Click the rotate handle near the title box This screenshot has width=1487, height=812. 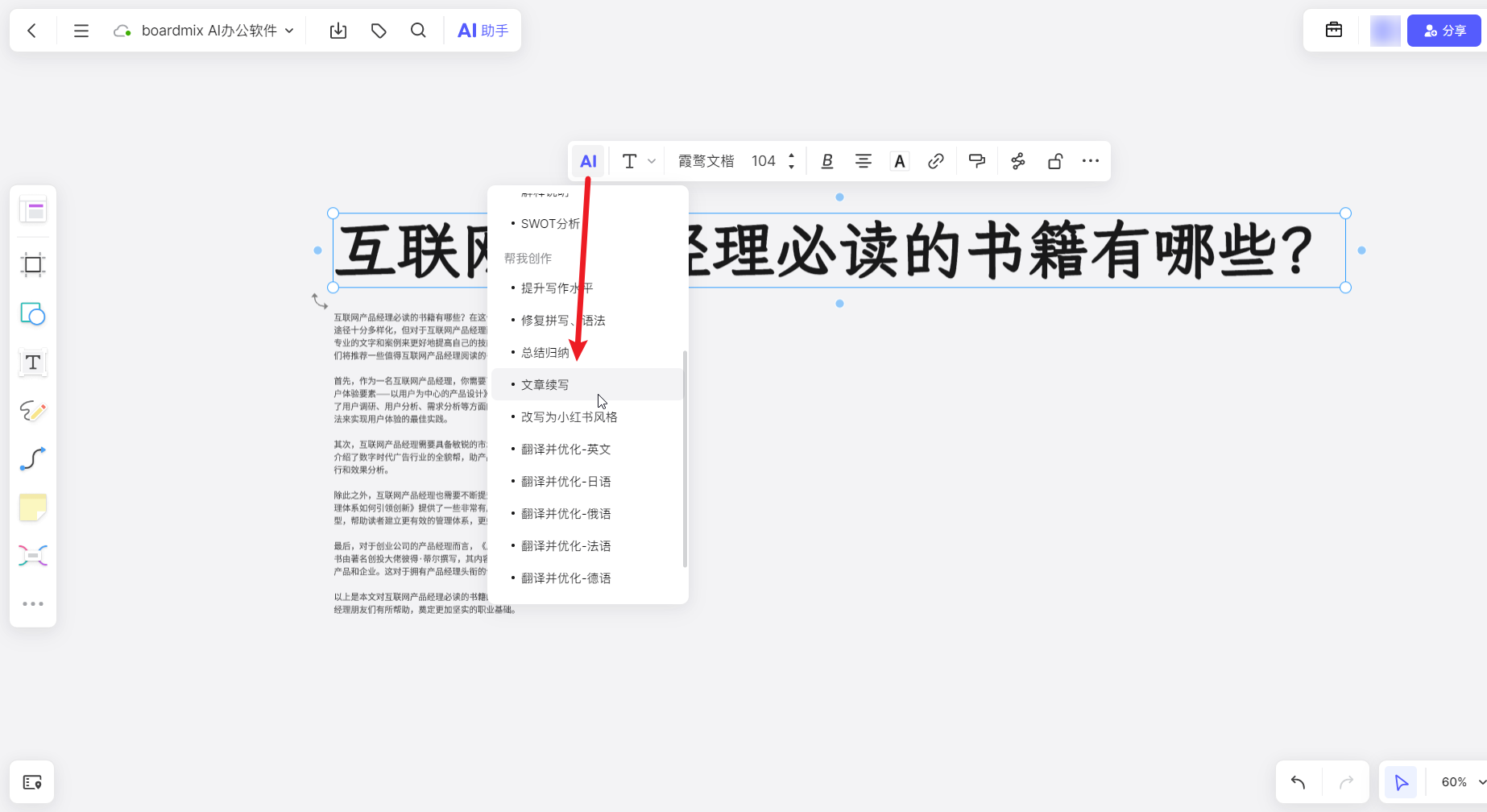(320, 301)
